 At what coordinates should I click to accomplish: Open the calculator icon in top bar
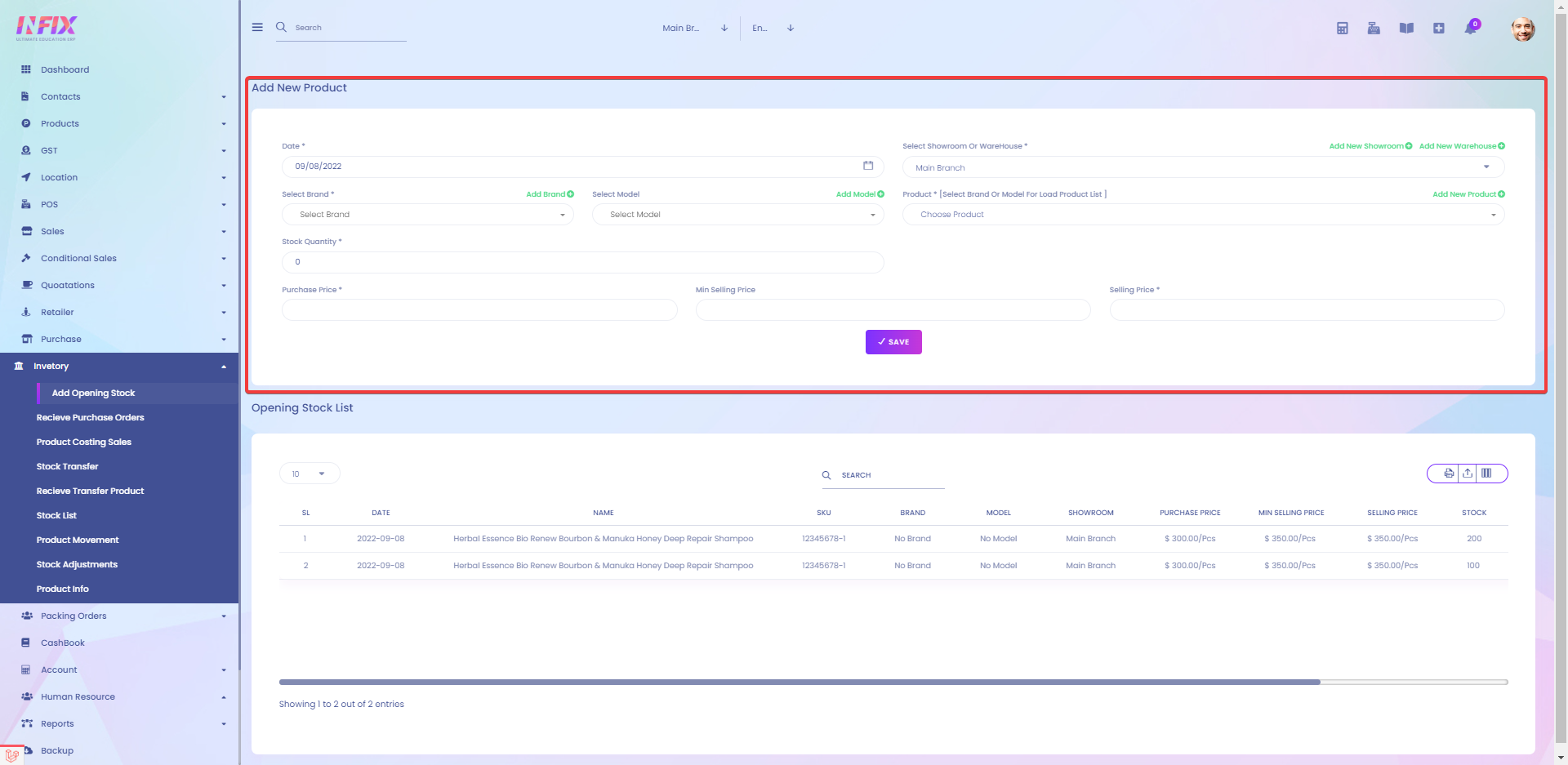pyautogui.click(x=1342, y=28)
